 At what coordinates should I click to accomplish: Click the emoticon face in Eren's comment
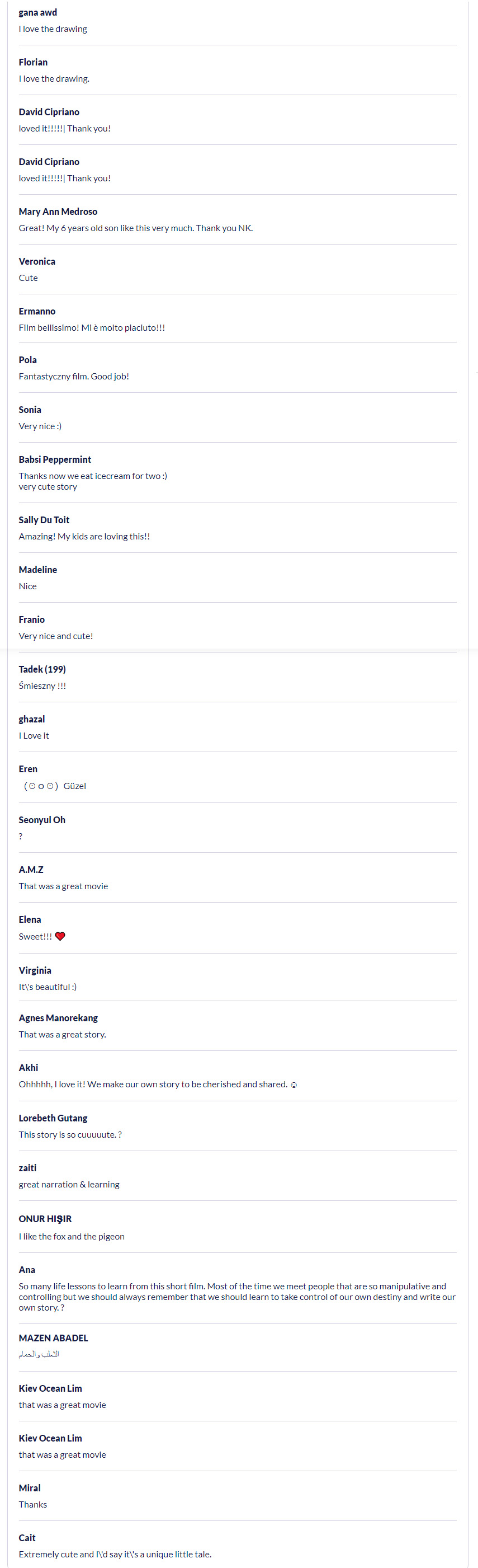[x=41, y=786]
